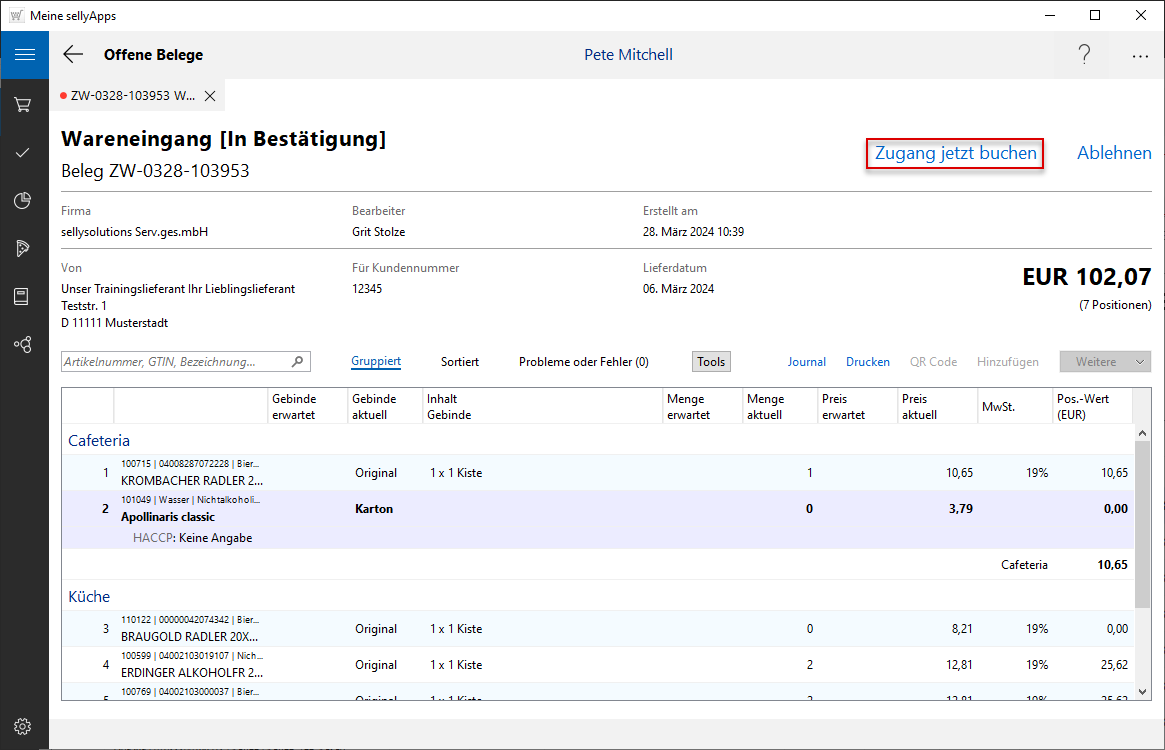
Task: Click the shopping cart sidebar icon
Action: point(24,104)
